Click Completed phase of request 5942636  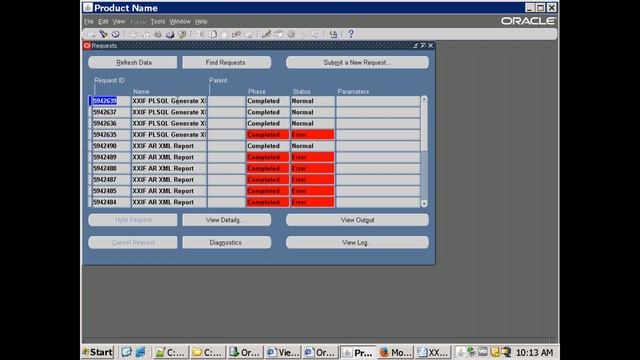click(x=267, y=123)
